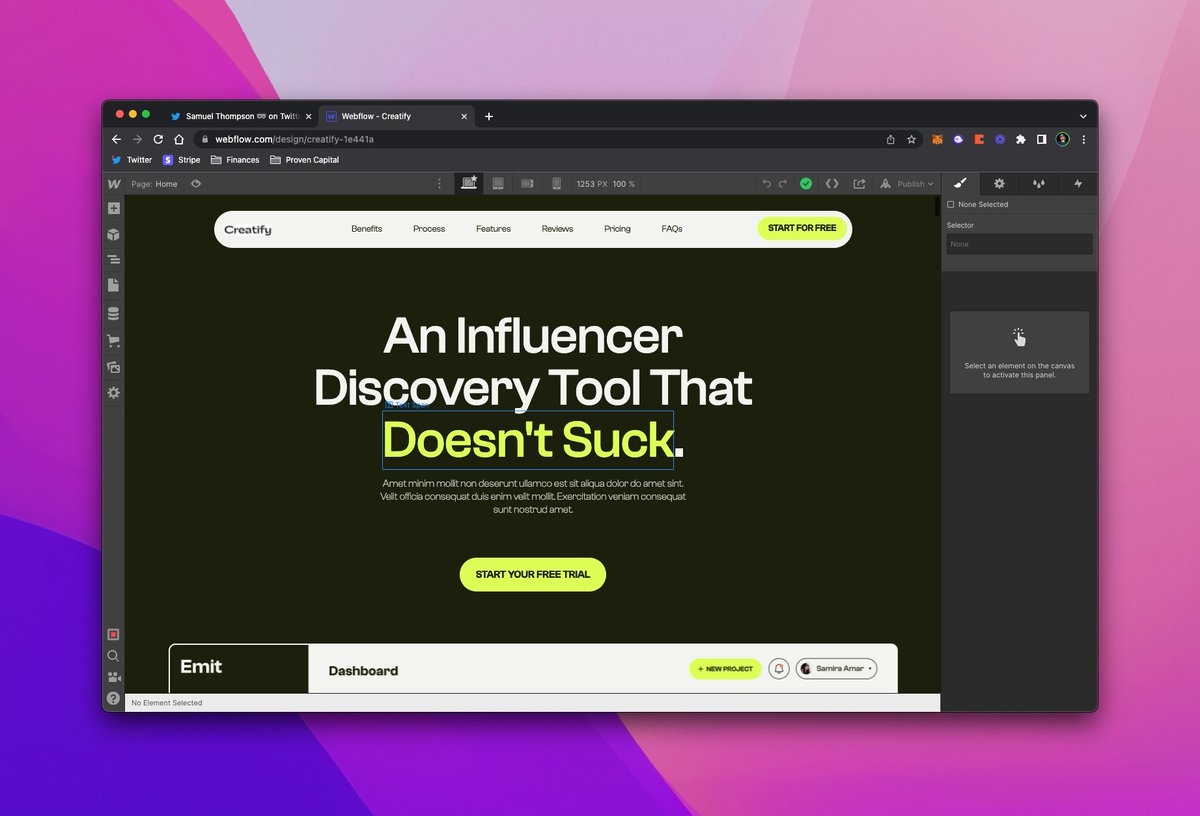Select the Amet minim mollit paragraph
The image size is (1200, 816).
tap(533, 496)
